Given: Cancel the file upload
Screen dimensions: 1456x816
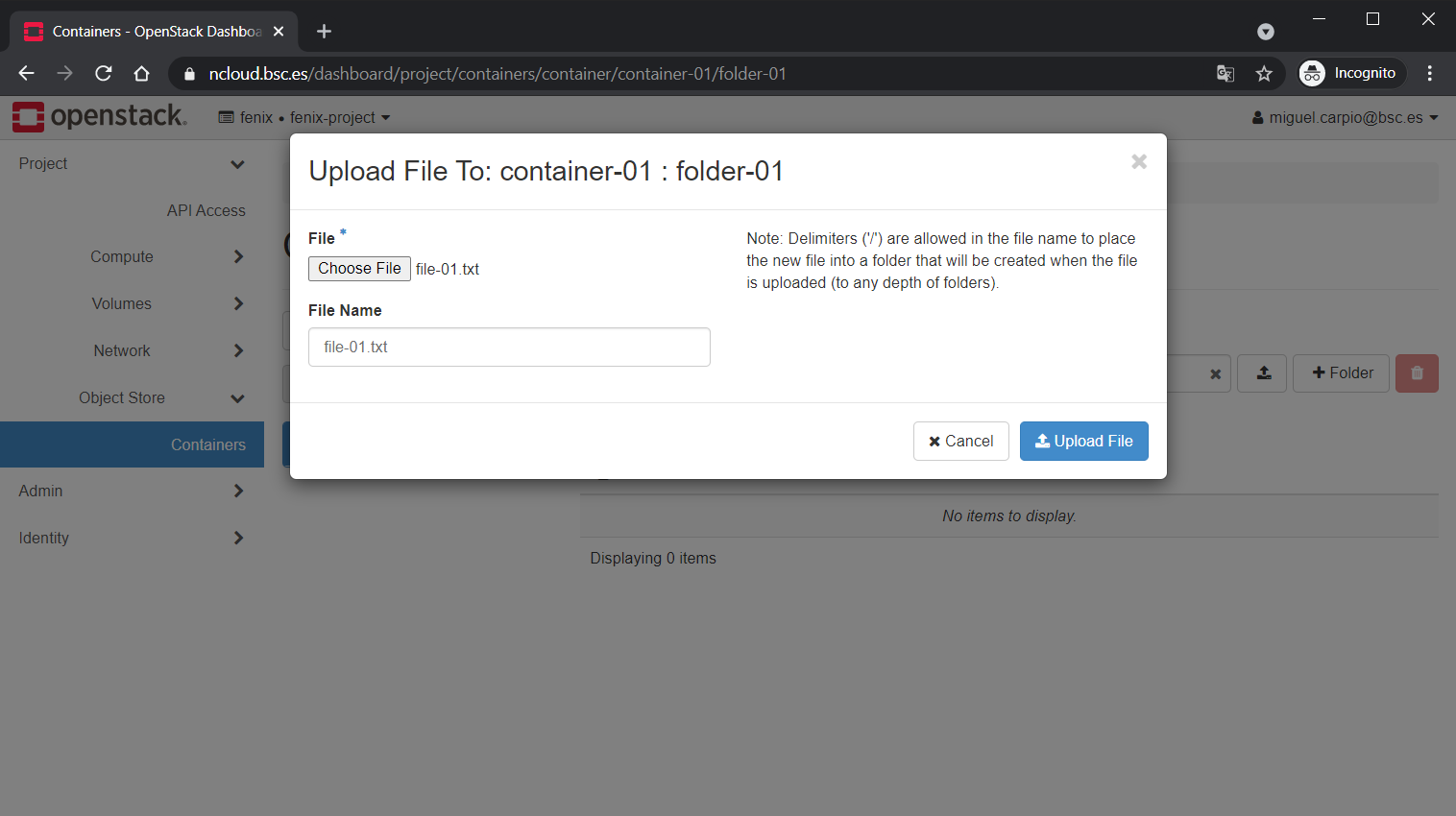Looking at the screenshot, I should click(960, 441).
